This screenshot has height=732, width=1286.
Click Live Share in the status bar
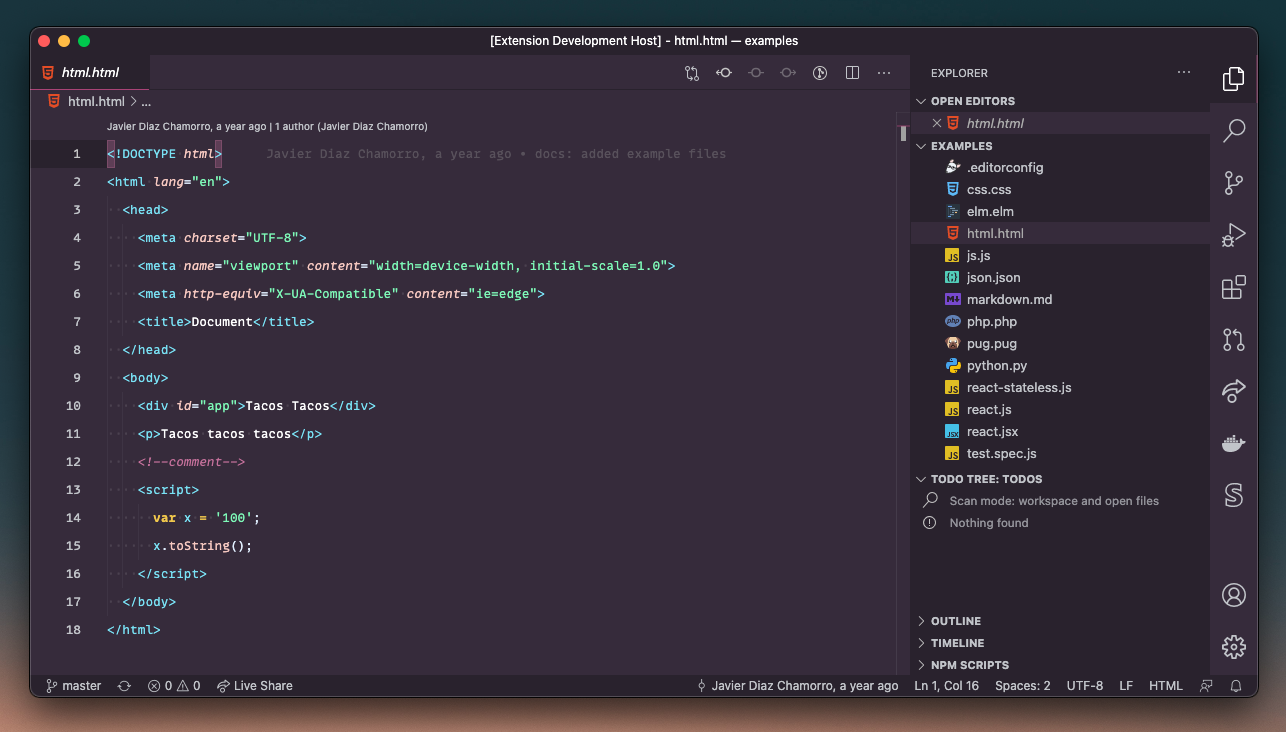(x=255, y=686)
